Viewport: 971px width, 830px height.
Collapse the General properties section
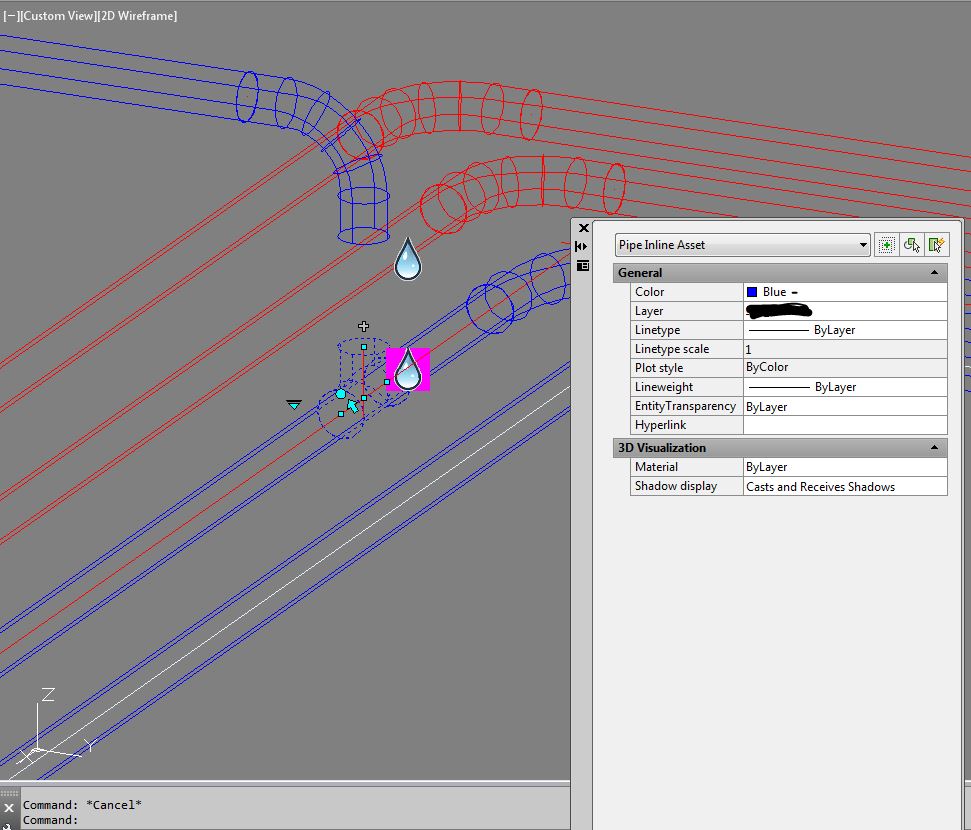click(x=934, y=272)
